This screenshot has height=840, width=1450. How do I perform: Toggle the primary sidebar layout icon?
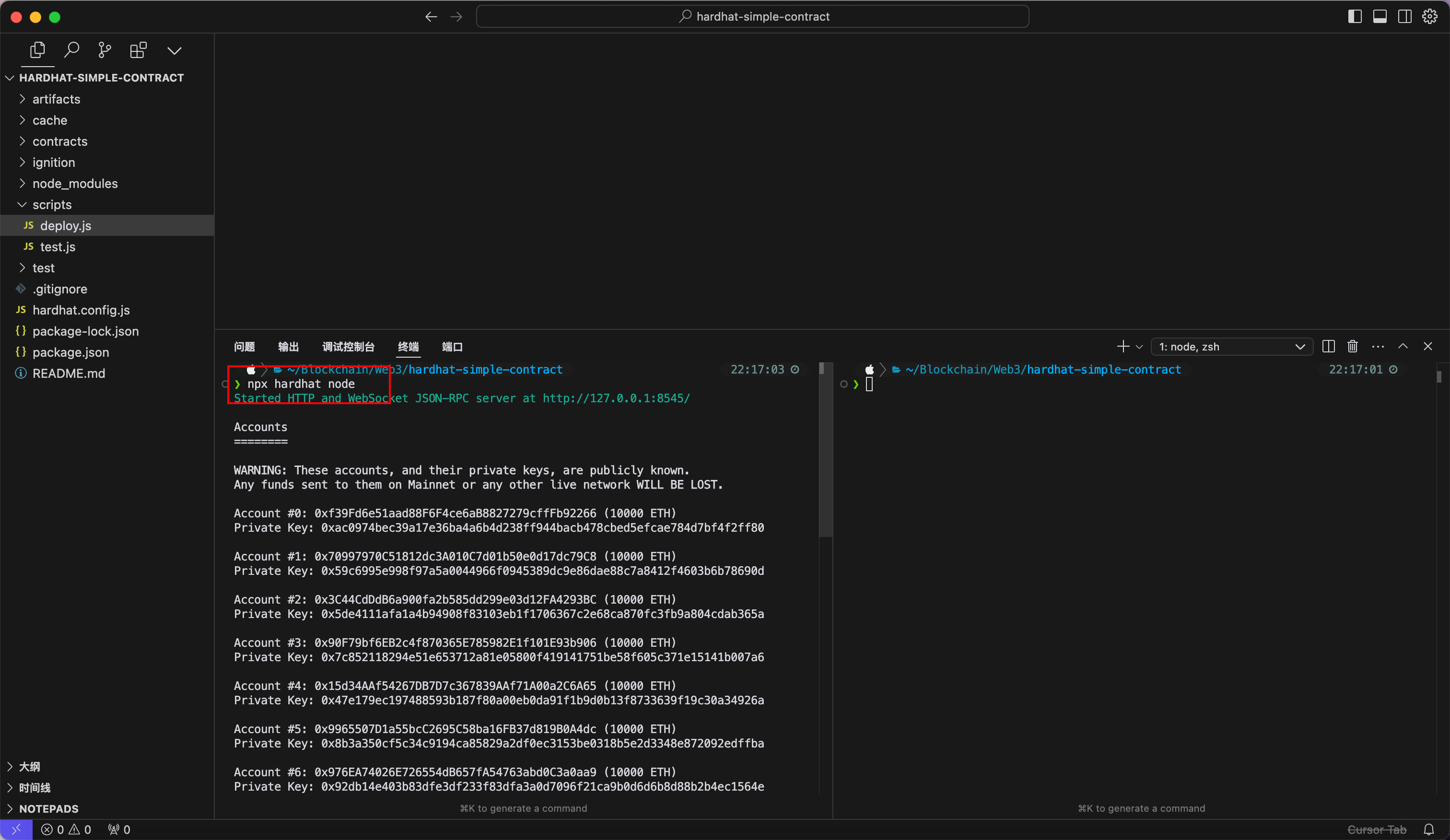[x=1355, y=17]
